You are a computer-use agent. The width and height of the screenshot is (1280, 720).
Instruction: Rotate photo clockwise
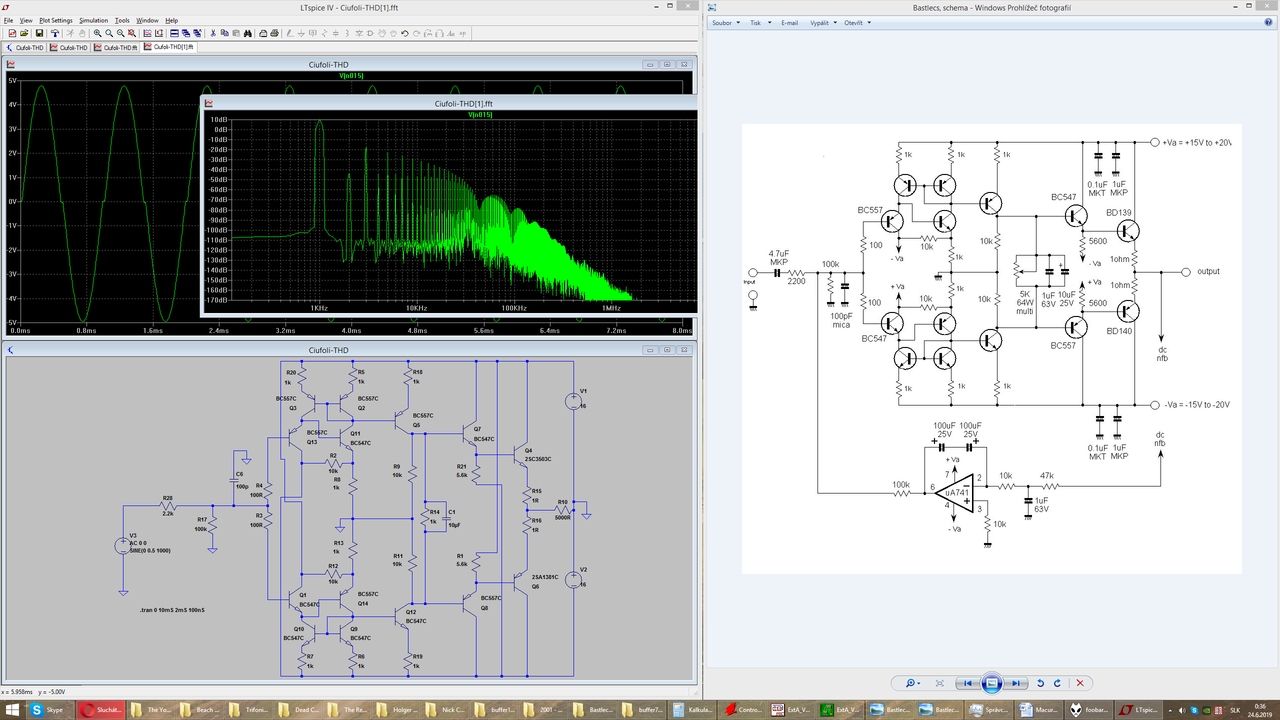coord(1058,683)
